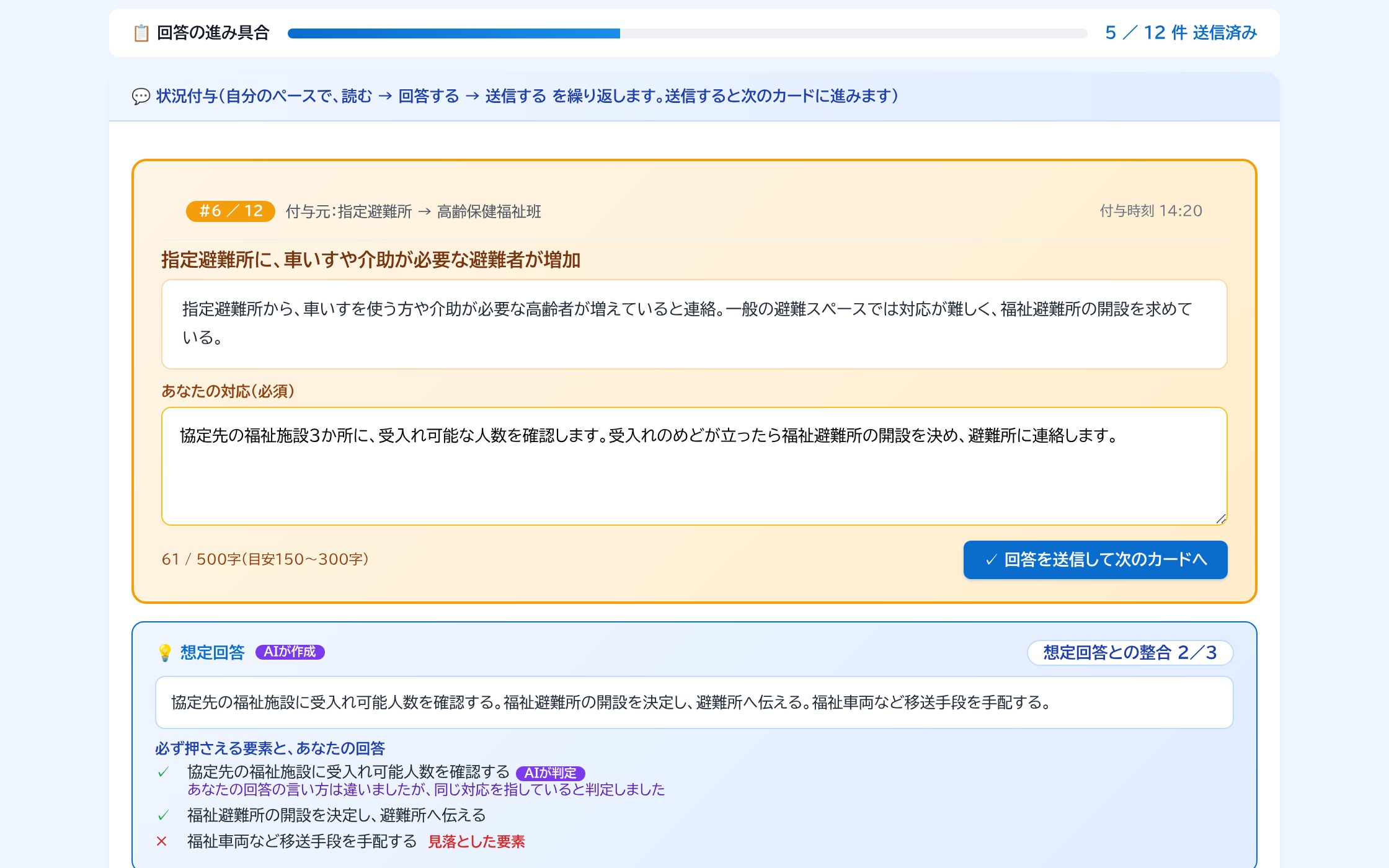Click the AIが判定 badge
This screenshot has height=868, width=1389.
pos(550,773)
